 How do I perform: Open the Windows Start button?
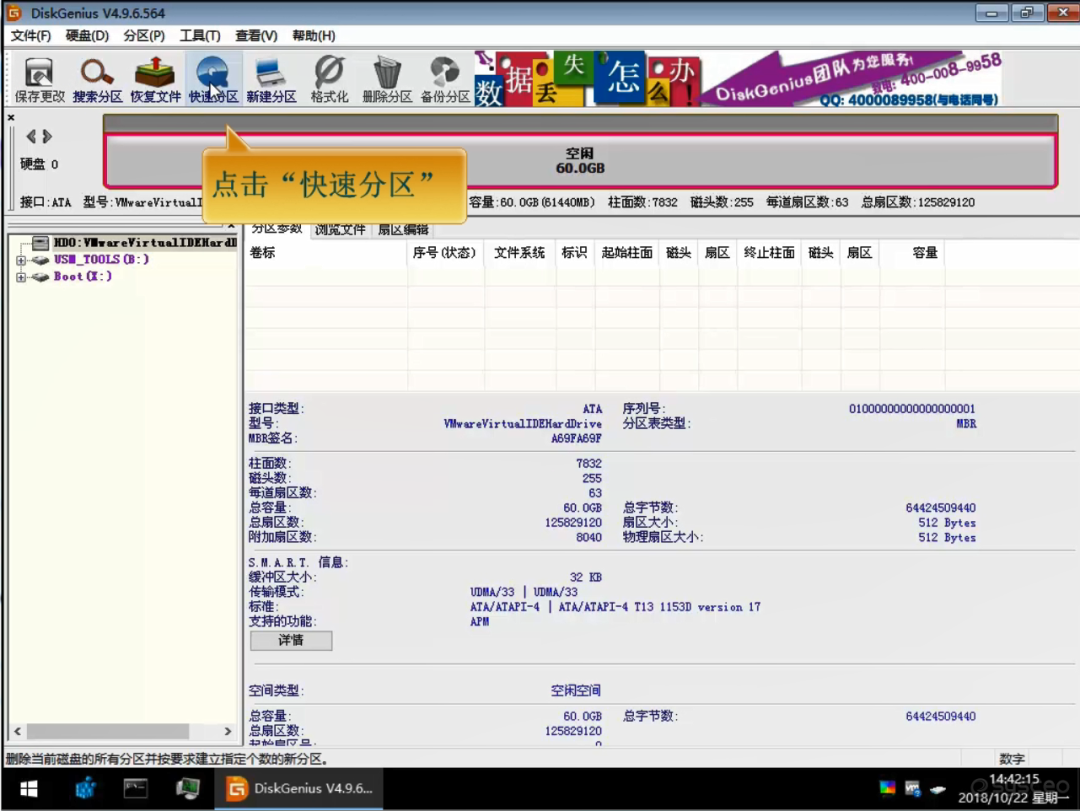(28, 789)
